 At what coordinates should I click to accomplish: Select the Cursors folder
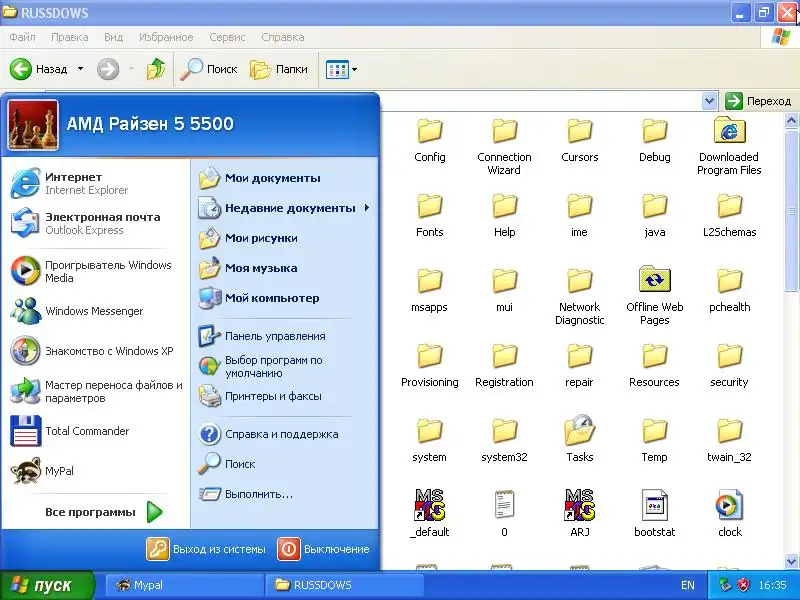tap(580, 140)
